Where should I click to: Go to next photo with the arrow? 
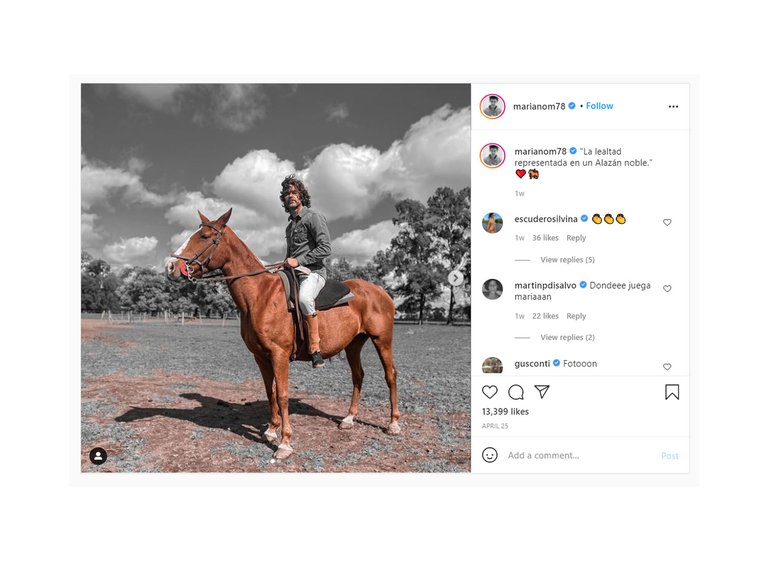click(456, 278)
